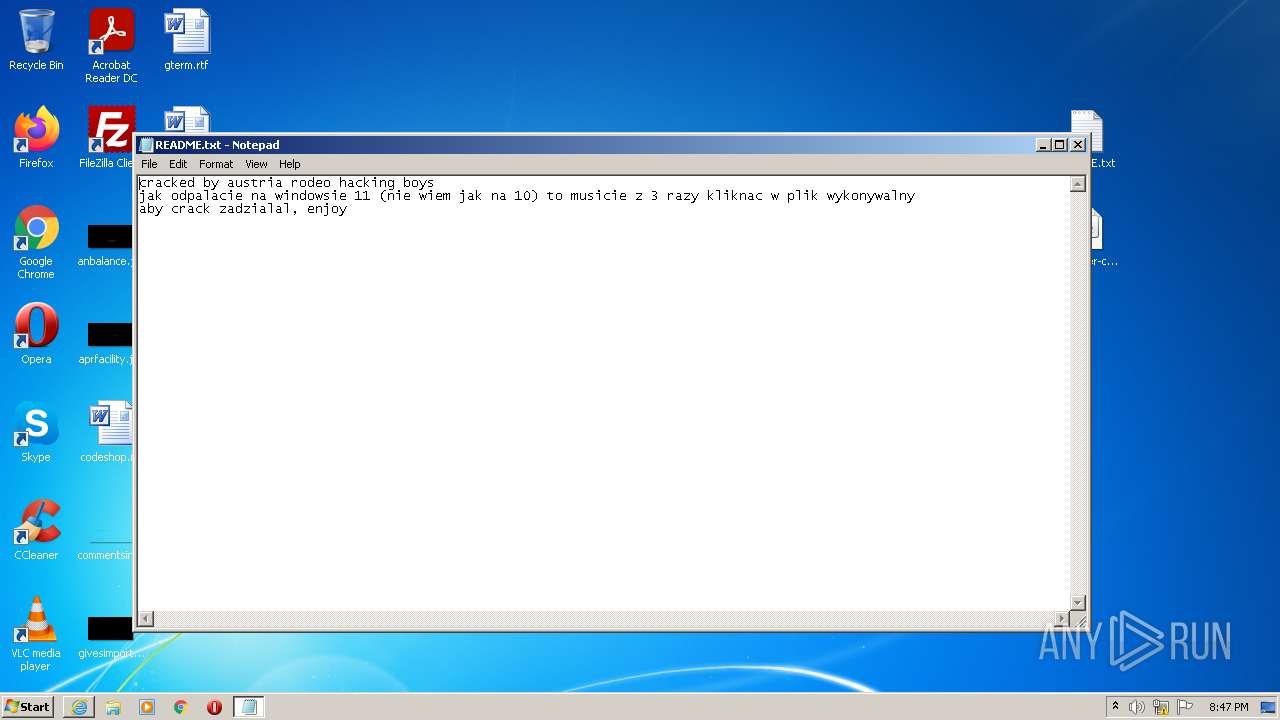
Task: Open the volume control tray icon
Action: click(x=1137, y=707)
